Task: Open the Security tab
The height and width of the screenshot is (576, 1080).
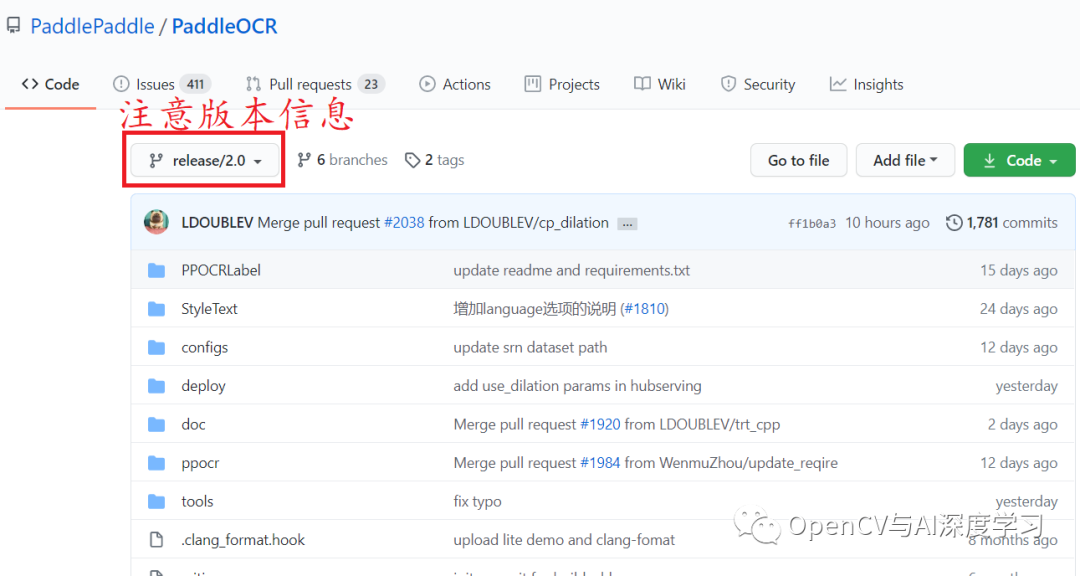Action: click(758, 84)
